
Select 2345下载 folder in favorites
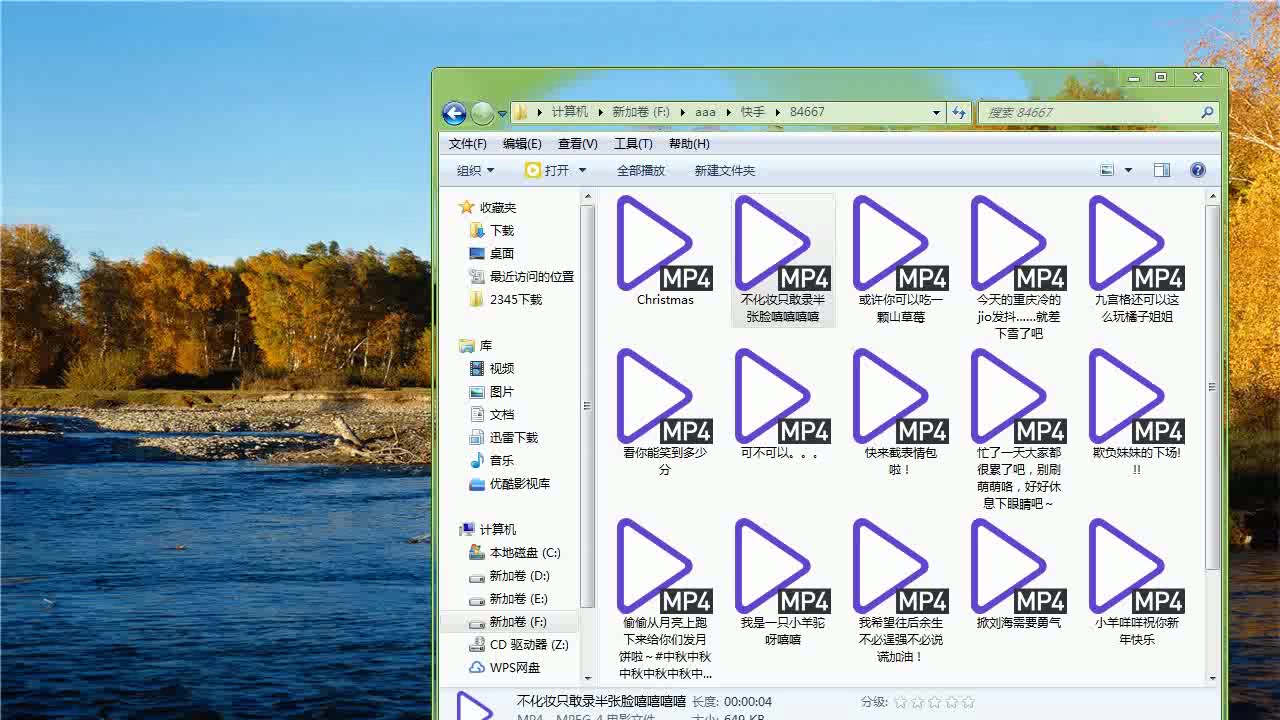(x=506, y=299)
